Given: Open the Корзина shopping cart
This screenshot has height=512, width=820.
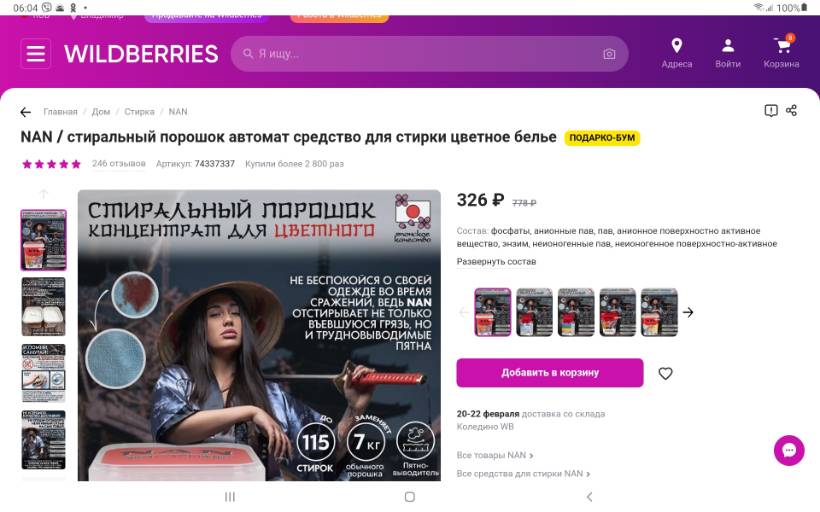Looking at the screenshot, I should 782,45.
